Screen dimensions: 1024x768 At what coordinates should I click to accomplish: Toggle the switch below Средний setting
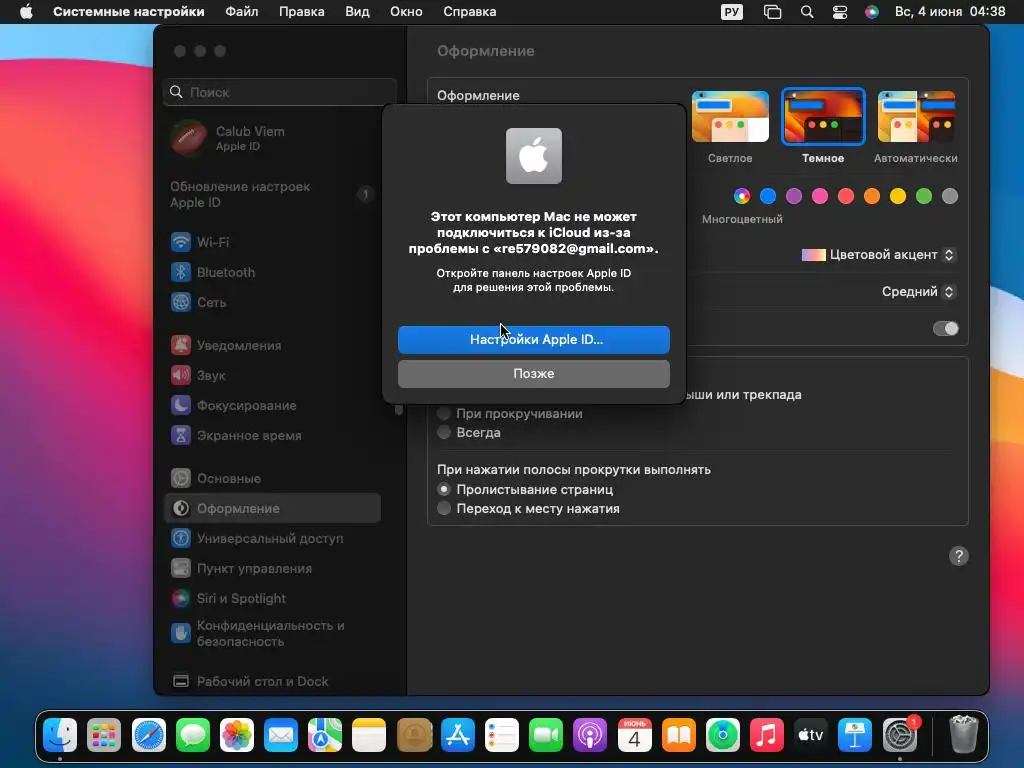(x=946, y=328)
